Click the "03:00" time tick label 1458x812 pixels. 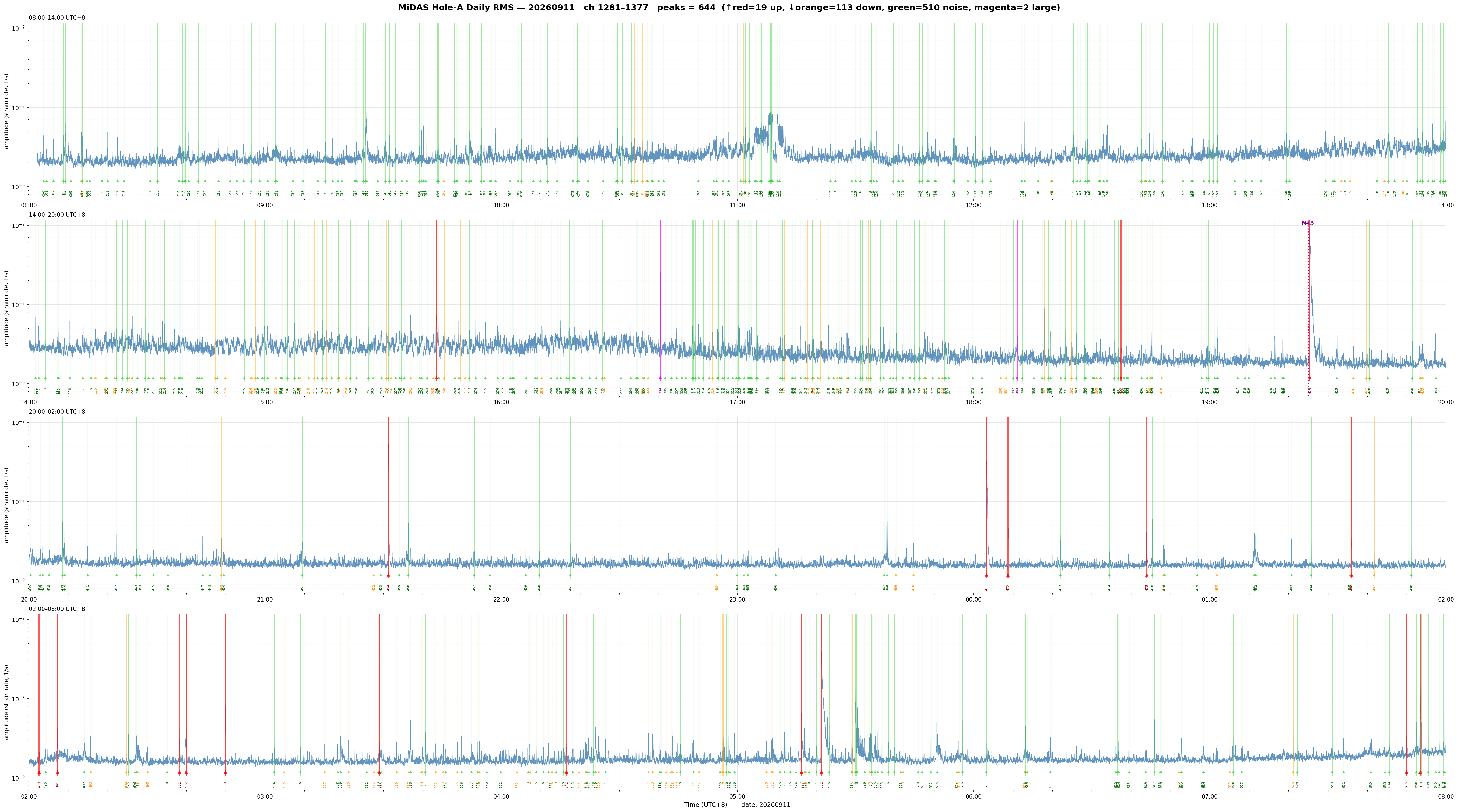(265, 797)
